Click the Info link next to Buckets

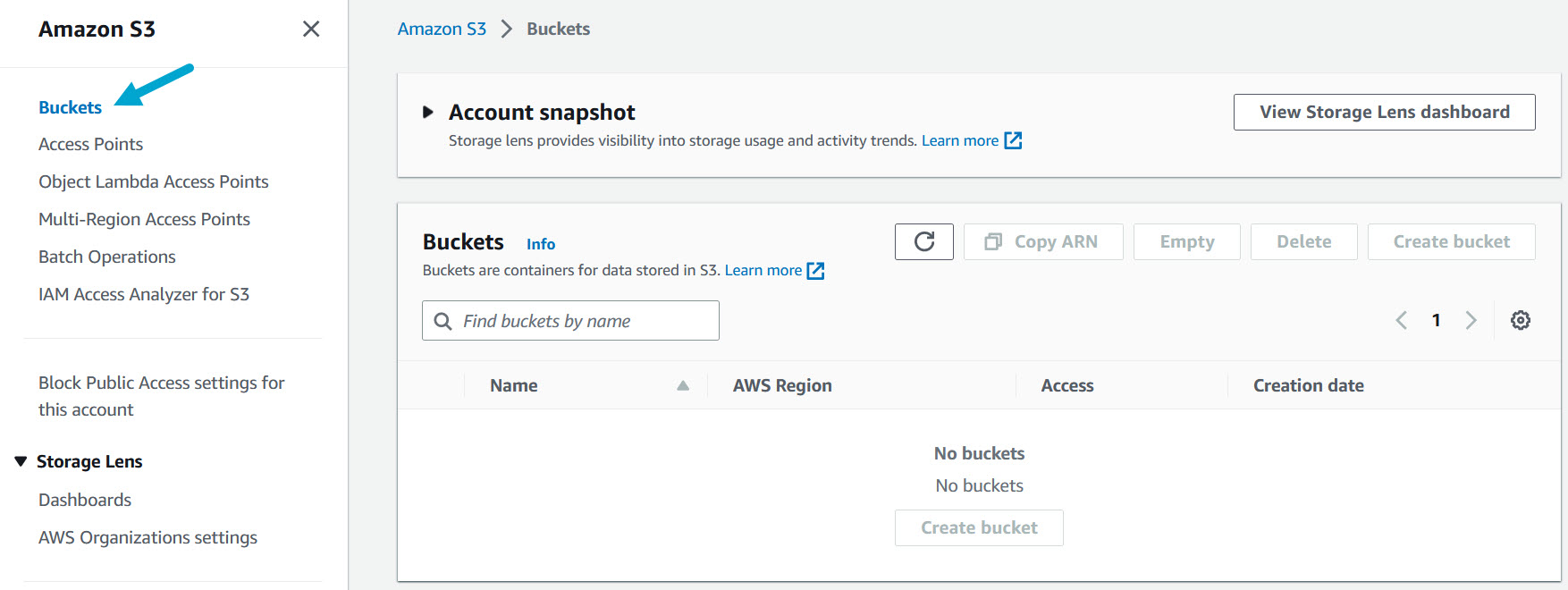click(x=540, y=244)
